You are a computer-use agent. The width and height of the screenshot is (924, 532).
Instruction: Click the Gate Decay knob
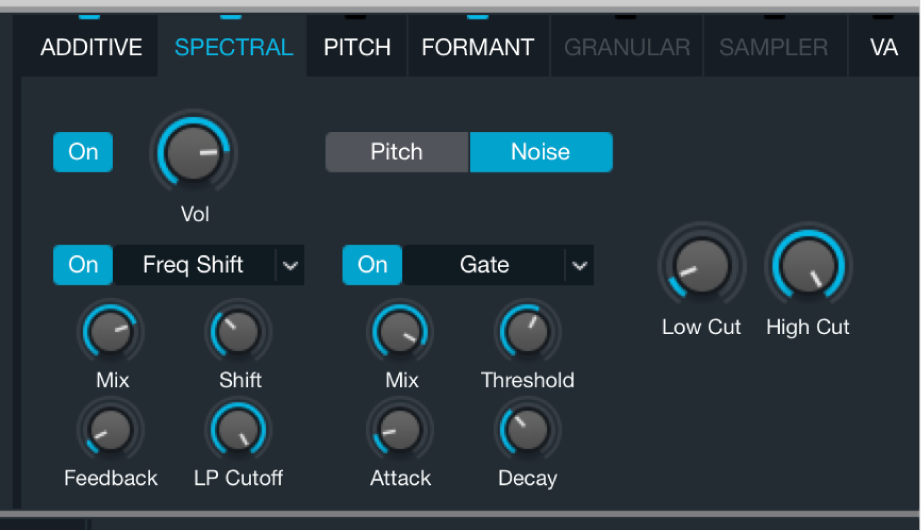pyautogui.click(x=527, y=430)
